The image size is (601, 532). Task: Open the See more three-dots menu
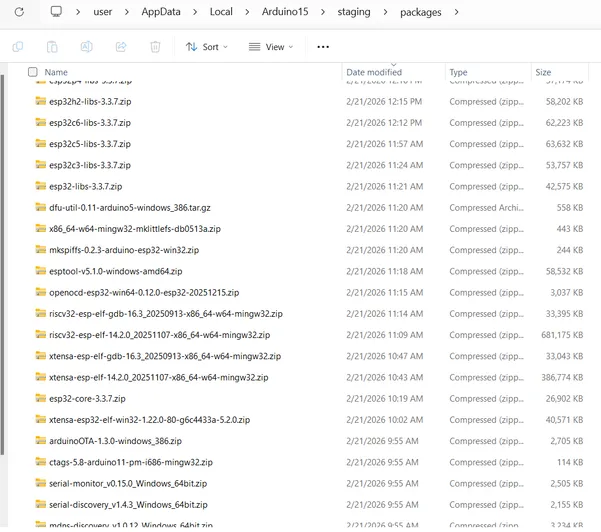323,47
